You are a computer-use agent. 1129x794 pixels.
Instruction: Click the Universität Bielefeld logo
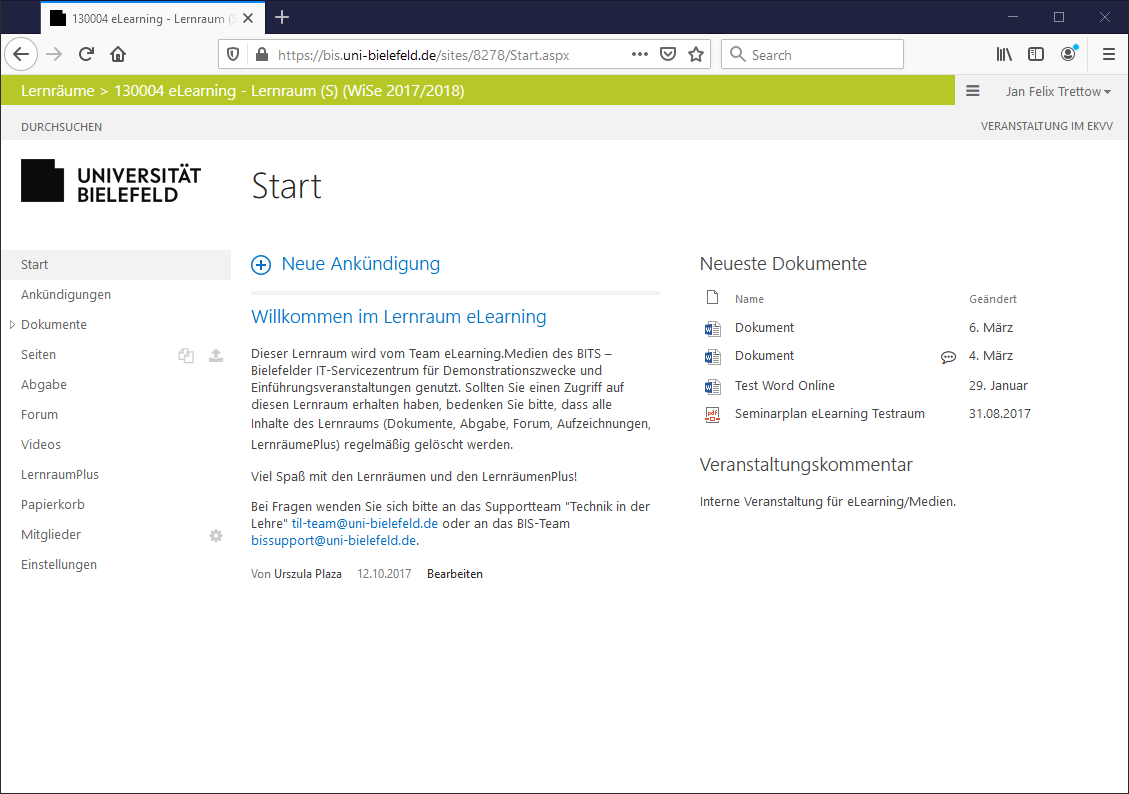pyautogui.click(x=111, y=181)
